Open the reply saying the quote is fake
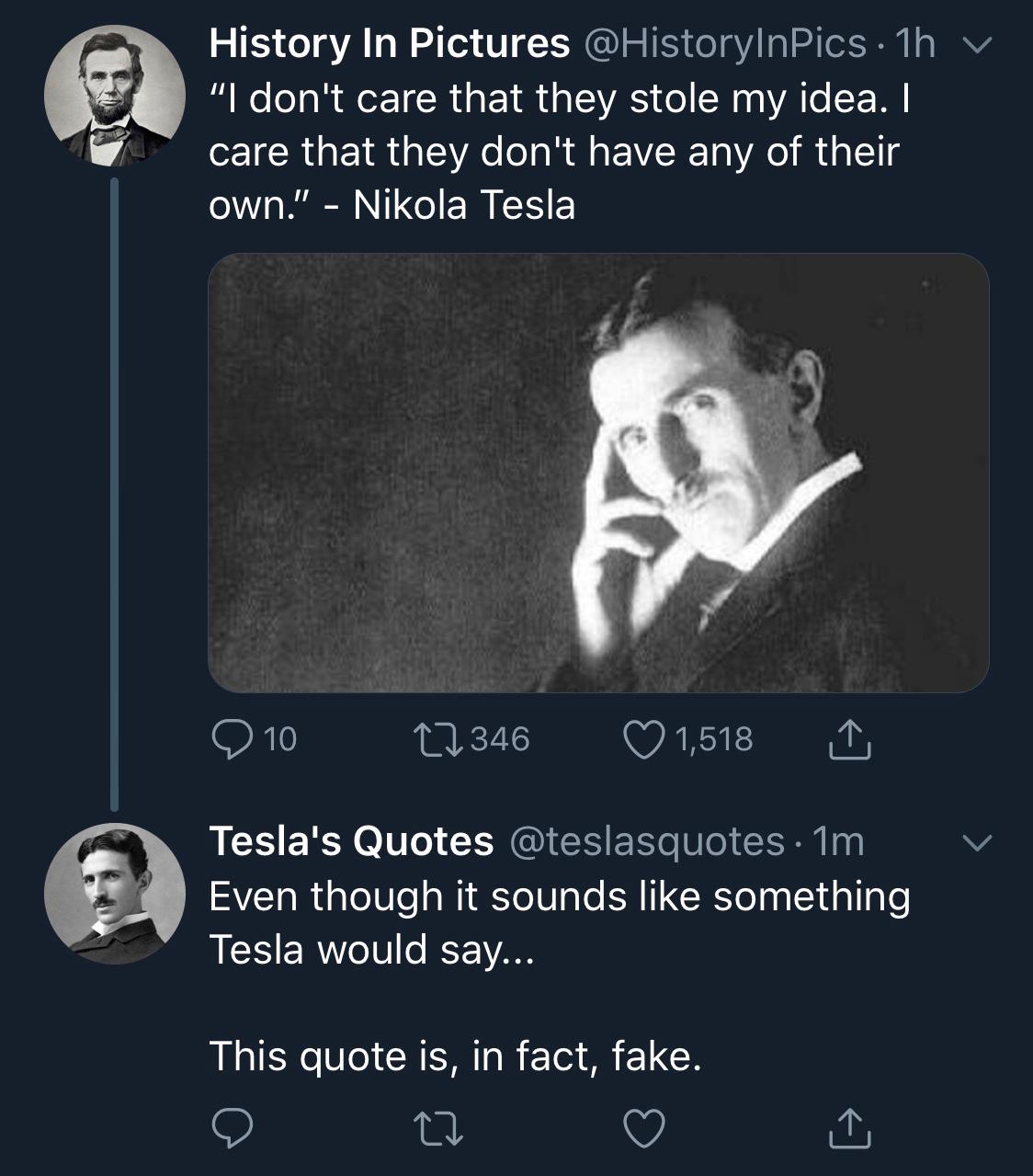This screenshot has height=1176, width=1033. click(455, 1056)
